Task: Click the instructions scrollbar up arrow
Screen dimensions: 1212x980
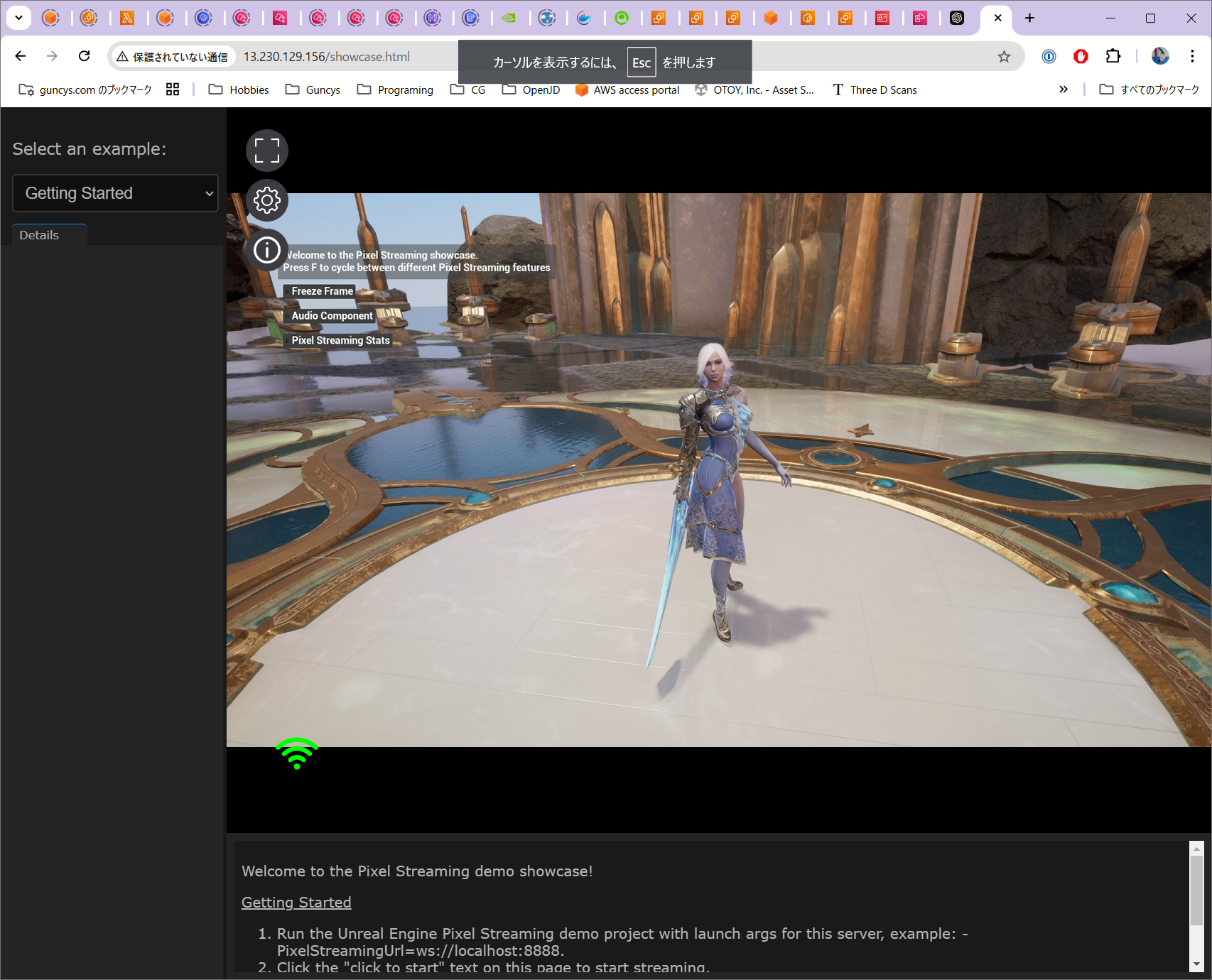Action: [1197, 848]
